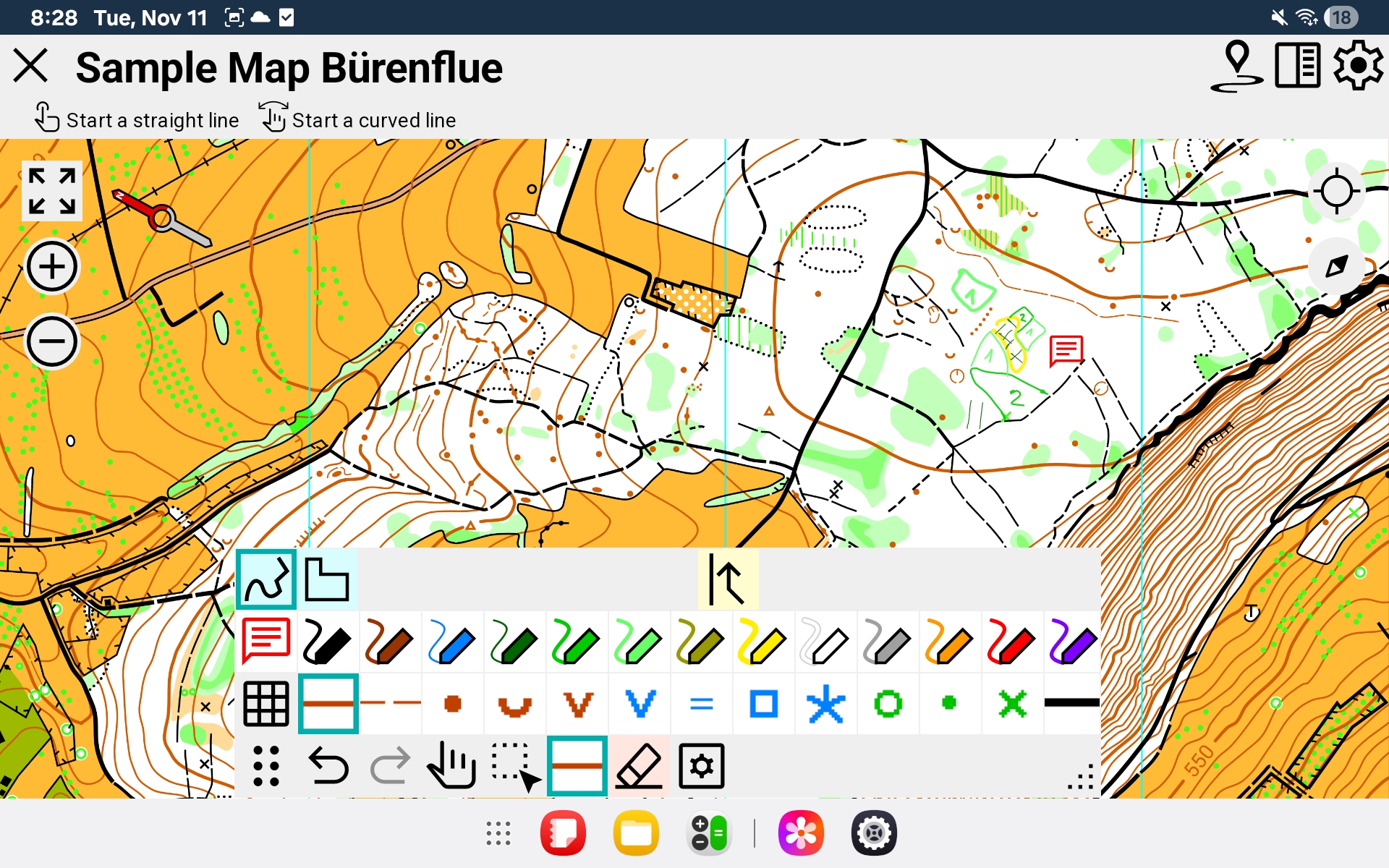Launch the red notes app in taskbar
This screenshot has width=1389, height=868.
click(x=563, y=833)
